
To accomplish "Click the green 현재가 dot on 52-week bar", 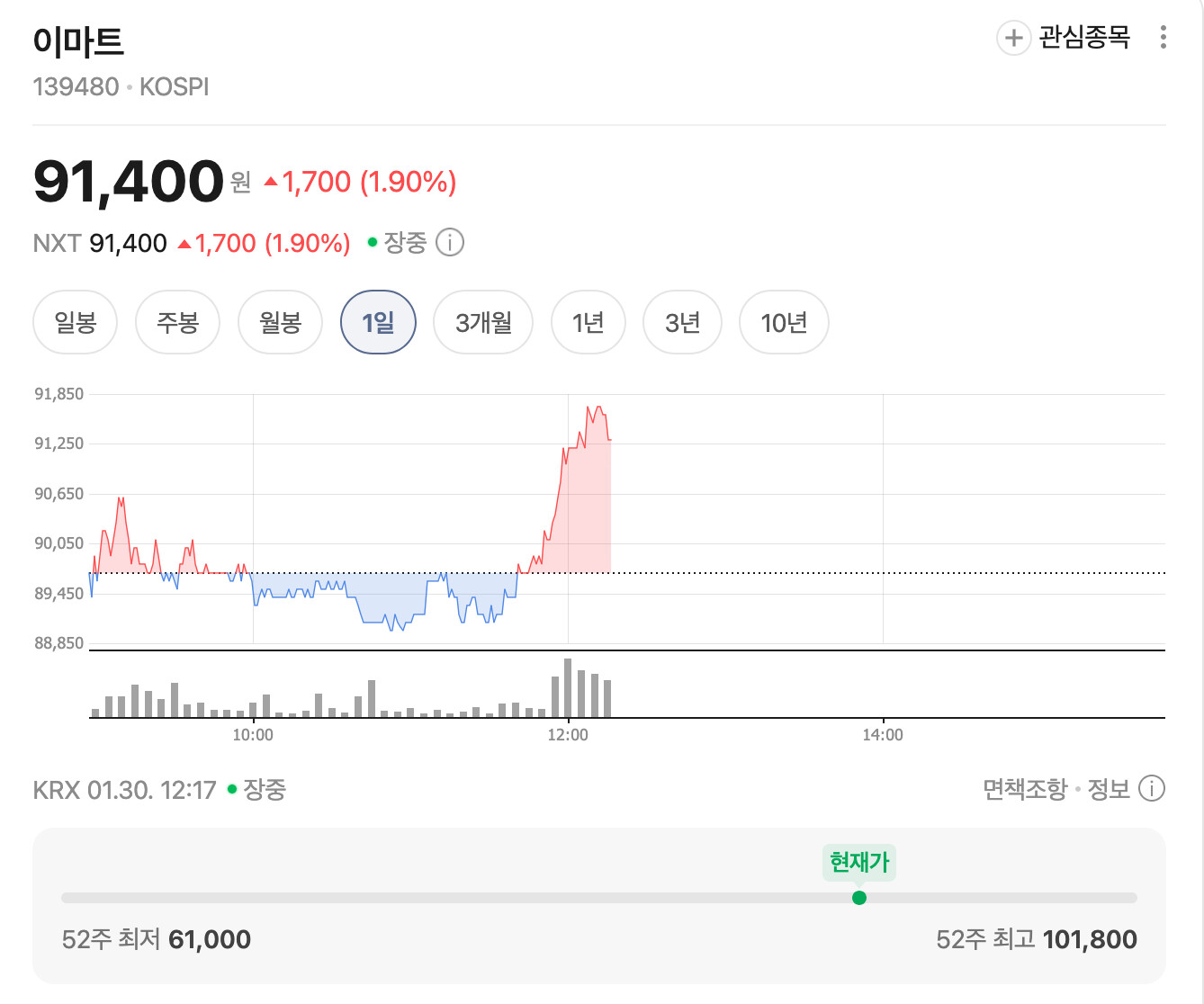I will pos(859,898).
